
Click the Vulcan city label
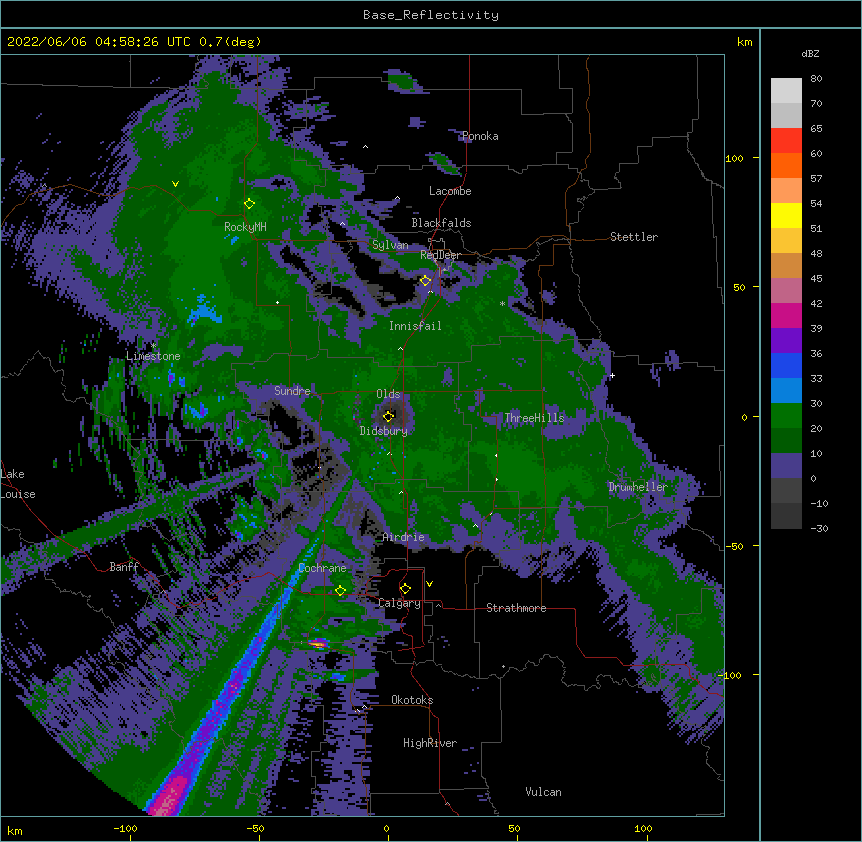(x=543, y=792)
